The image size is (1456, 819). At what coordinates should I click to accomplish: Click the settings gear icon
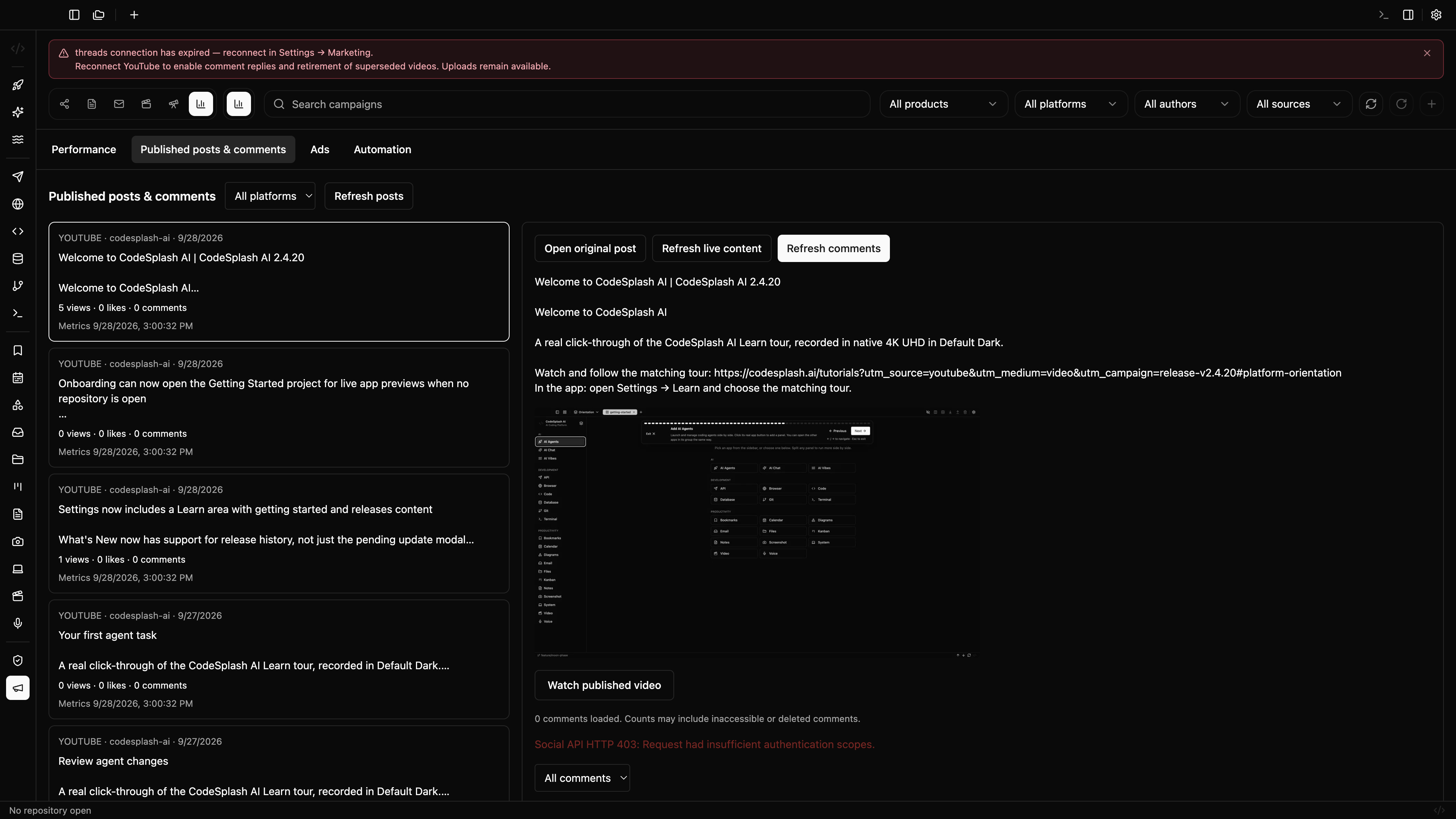click(x=1436, y=15)
